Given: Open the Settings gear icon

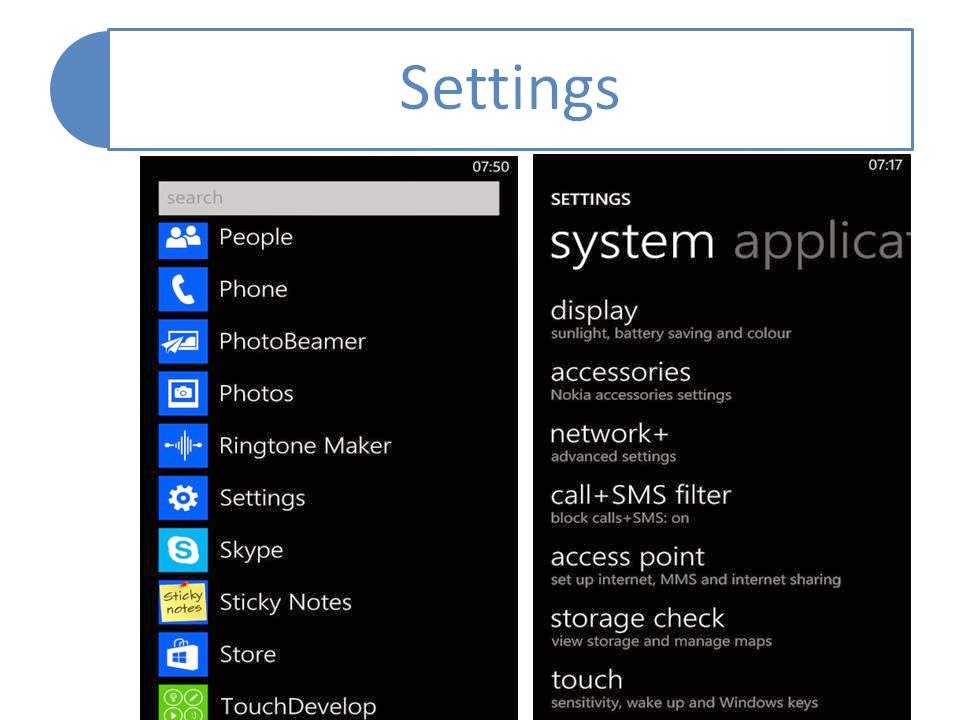Looking at the screenshot, I should (183, 498).
